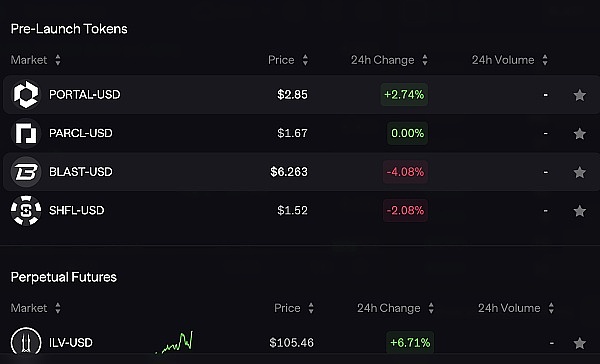Add SHFL-USD to favorites star
The width and height of the screenshot is (600, 364).
point(580,211)
